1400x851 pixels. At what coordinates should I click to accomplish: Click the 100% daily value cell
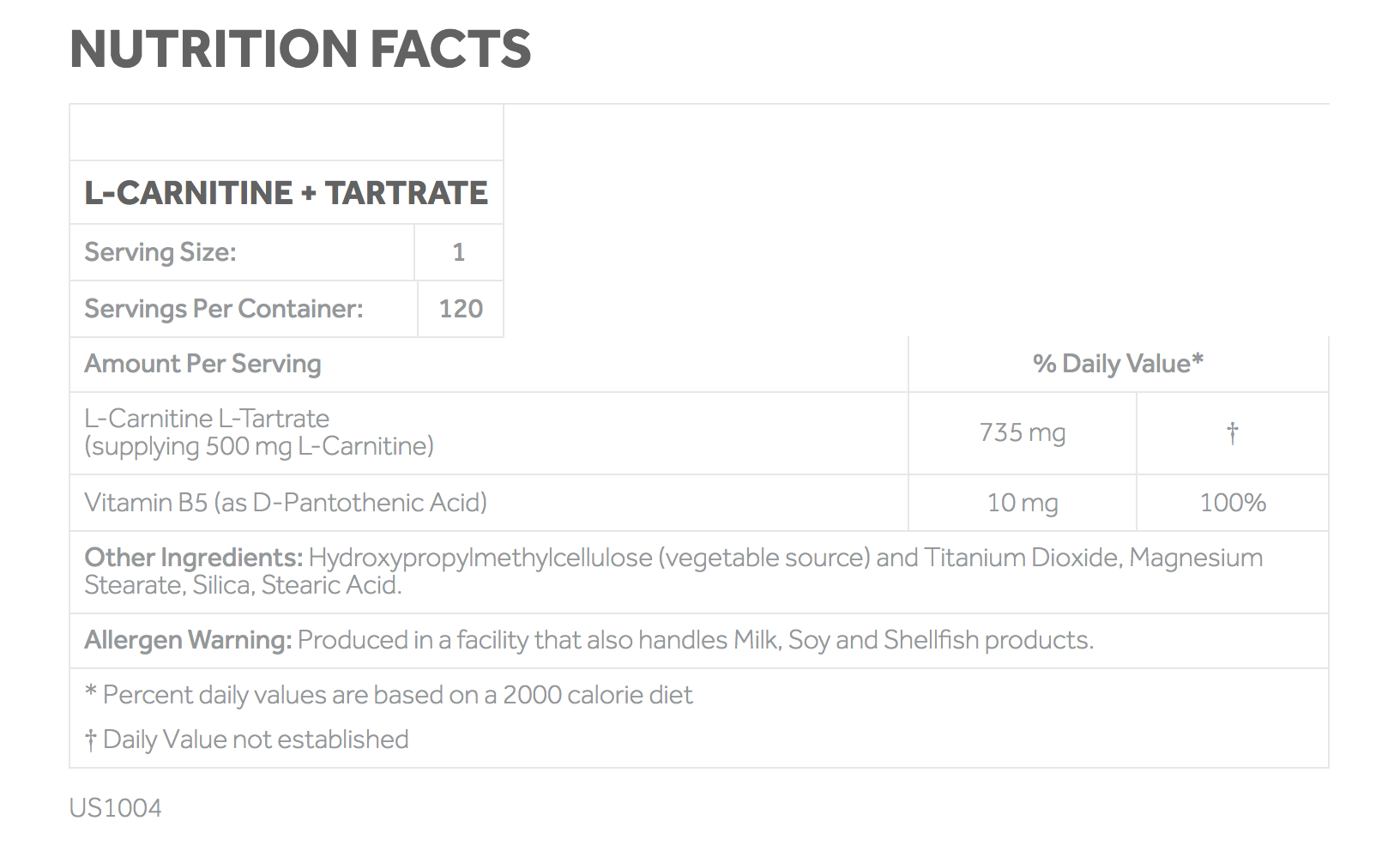point(1233,503)
